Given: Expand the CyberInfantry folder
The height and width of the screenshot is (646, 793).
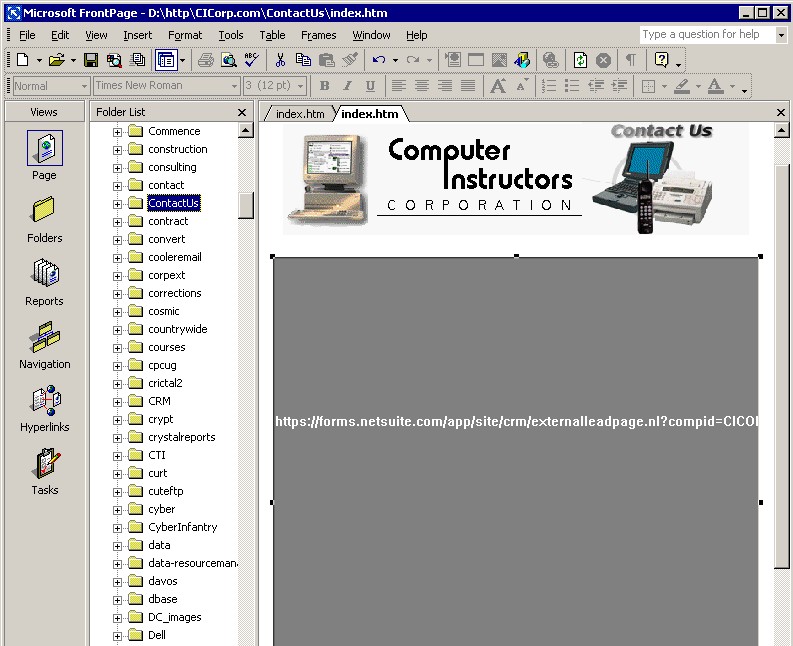Looking at the screenshot, I should click(117, 528).
